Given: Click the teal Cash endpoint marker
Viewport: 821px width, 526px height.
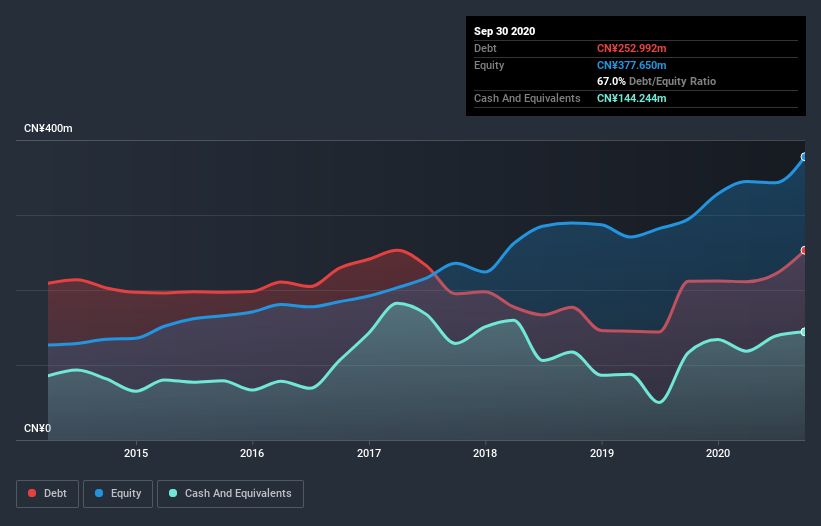Looking at the screenshot, I should tap(804, 332).
